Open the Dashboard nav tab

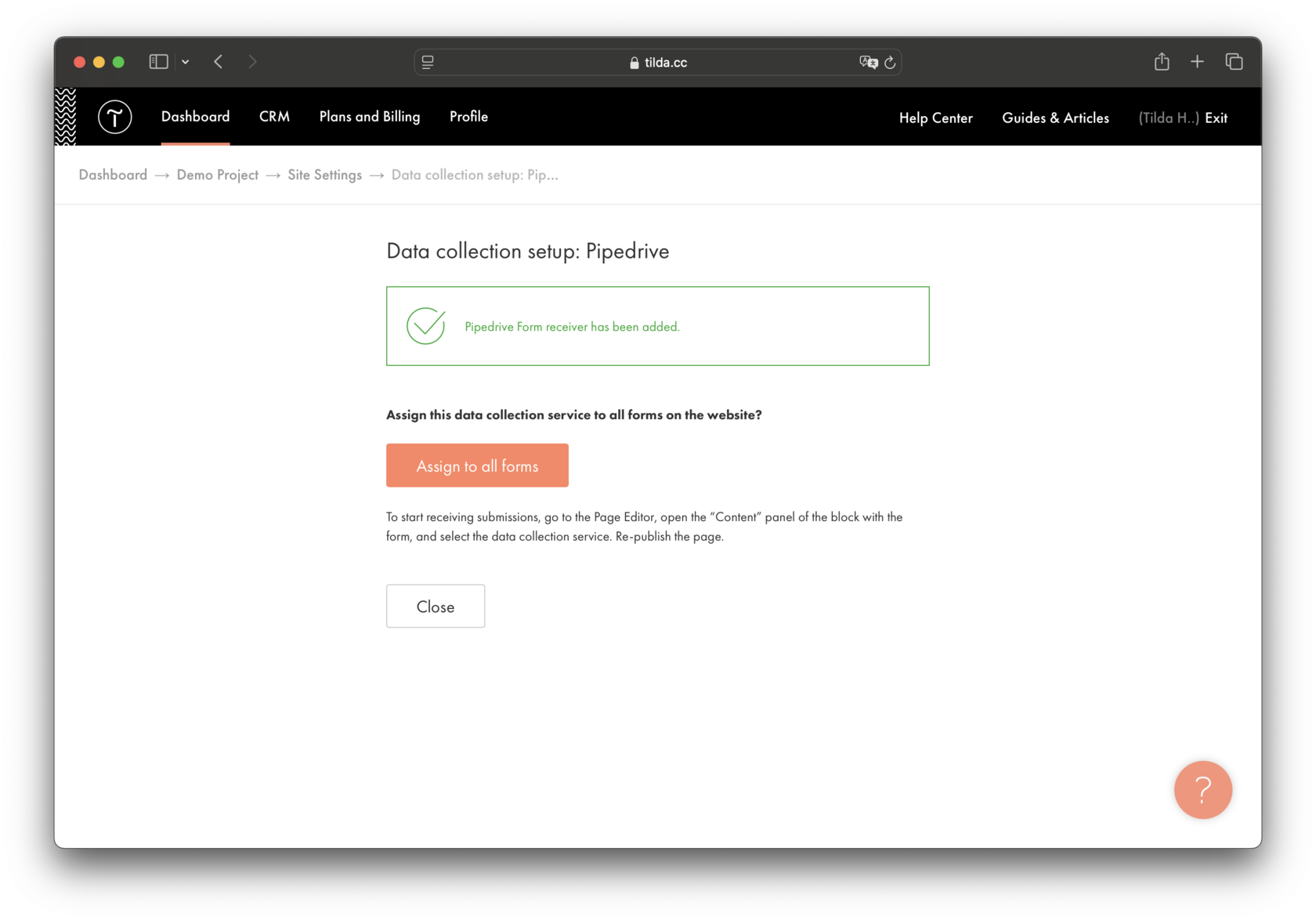coord(195,117)
